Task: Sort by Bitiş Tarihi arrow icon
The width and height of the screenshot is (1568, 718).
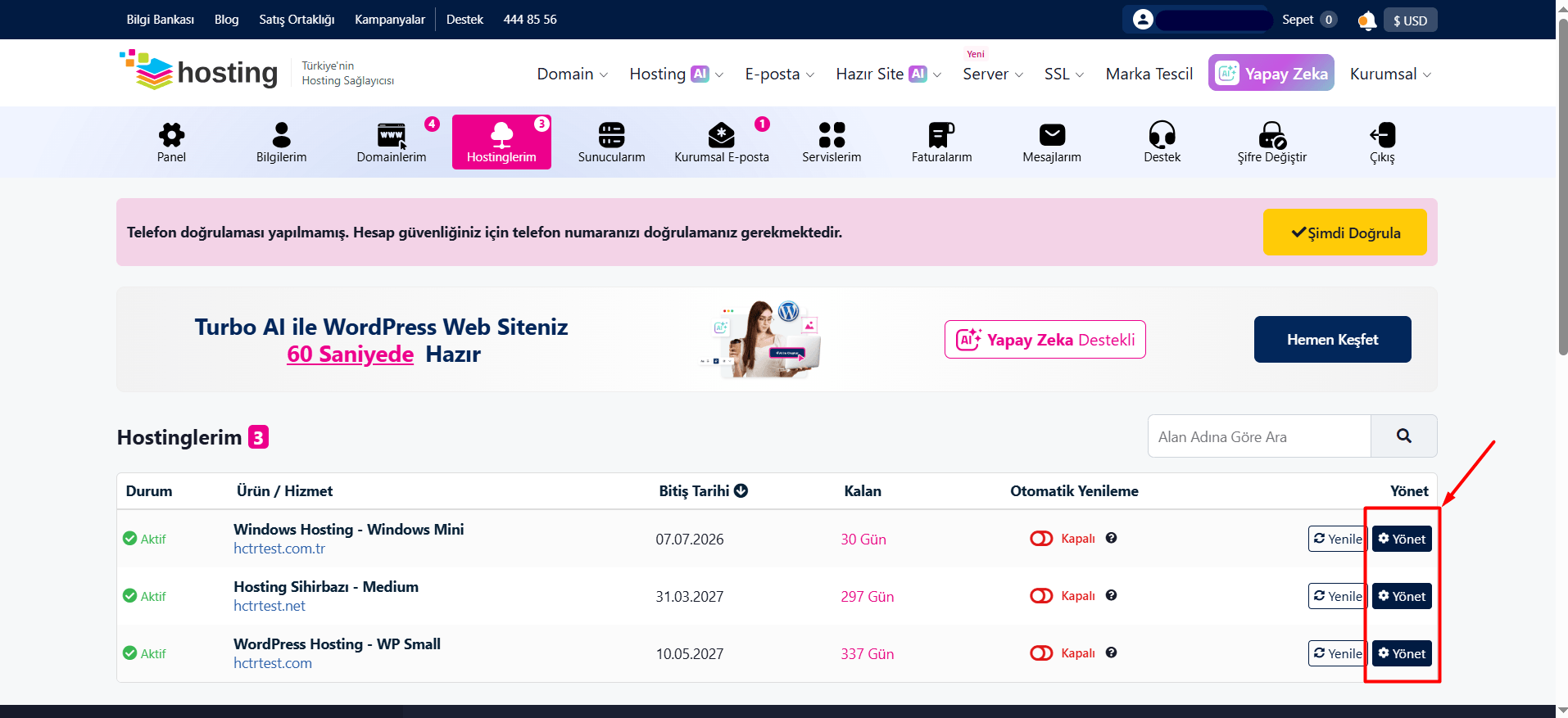Action: click(741, 490)
